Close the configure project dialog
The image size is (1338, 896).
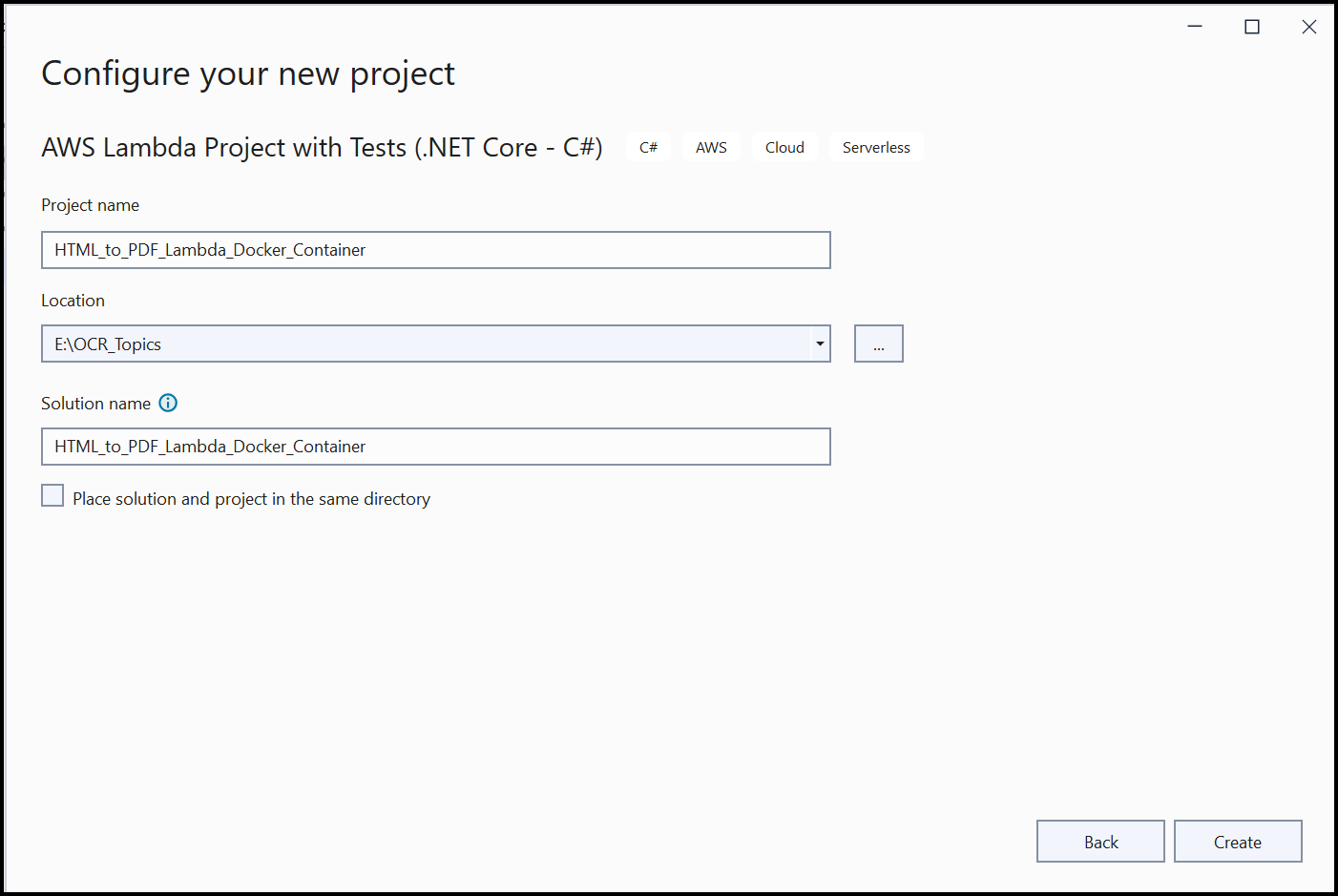tap(1309, 27)
